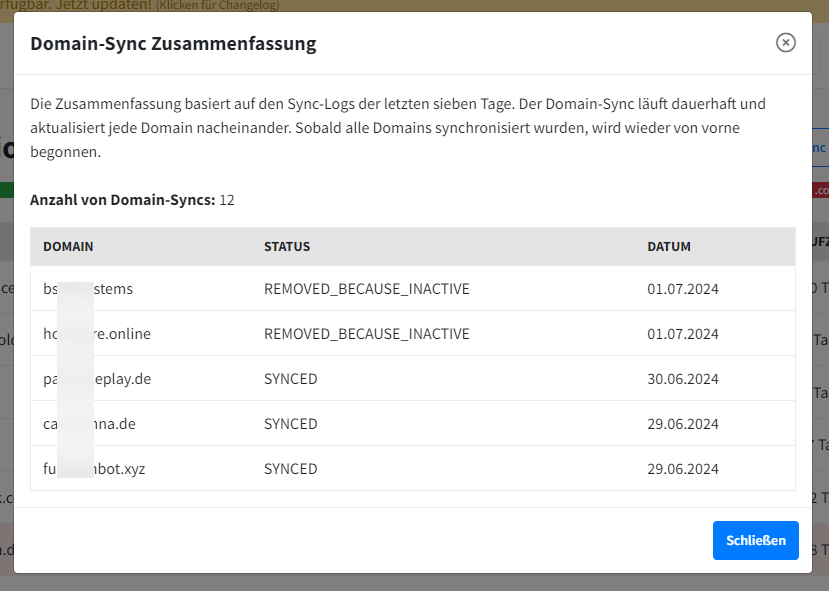Select the domain ending in nbot.xyz
This screenshot has width=829, height=591.
point(94,469)
